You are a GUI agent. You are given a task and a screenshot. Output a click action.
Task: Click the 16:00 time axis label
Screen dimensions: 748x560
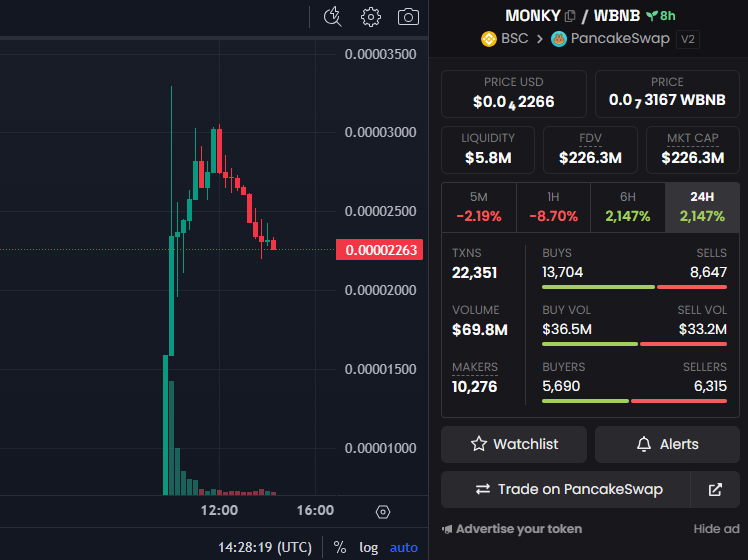pos(315,510)
